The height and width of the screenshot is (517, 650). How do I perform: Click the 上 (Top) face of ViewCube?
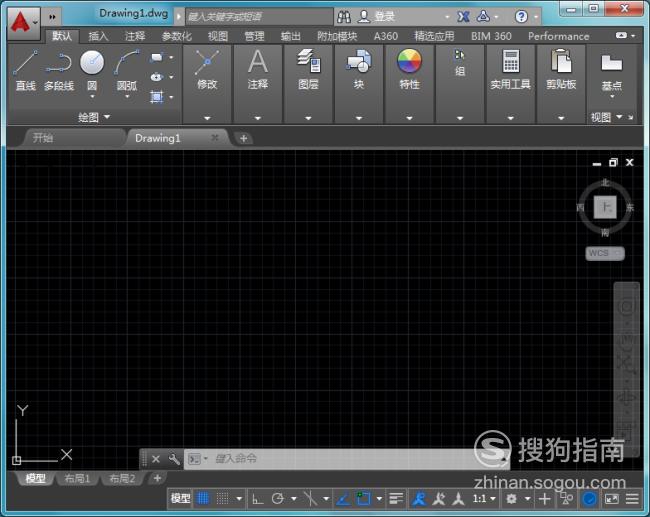tap(605, 207)
